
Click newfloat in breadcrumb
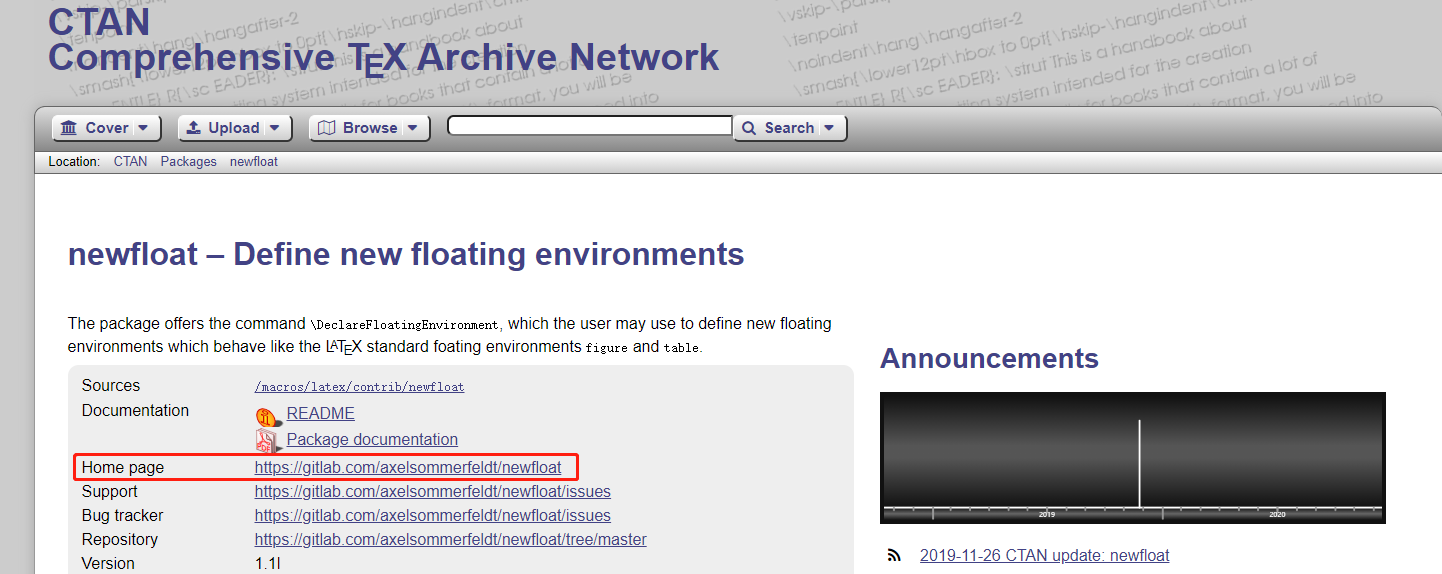point(254,161)
